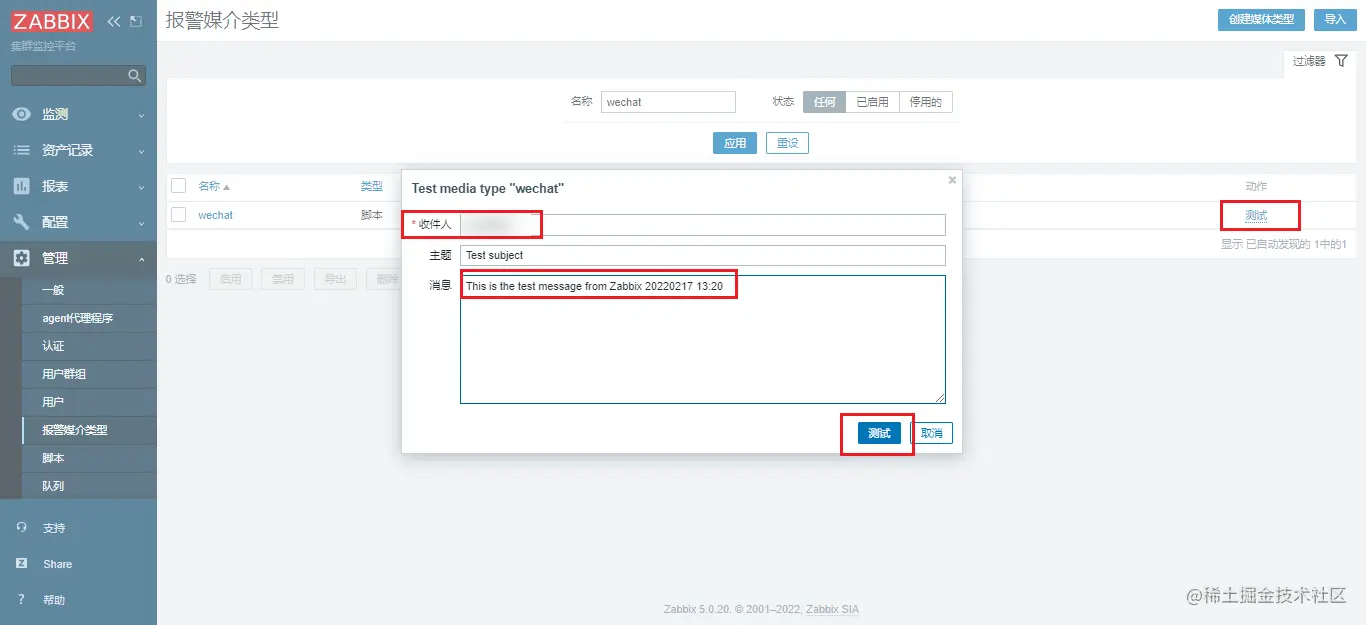Open the 用户群组 user groups item
The image size is (1366, 625).
click(x=89, y=374)
